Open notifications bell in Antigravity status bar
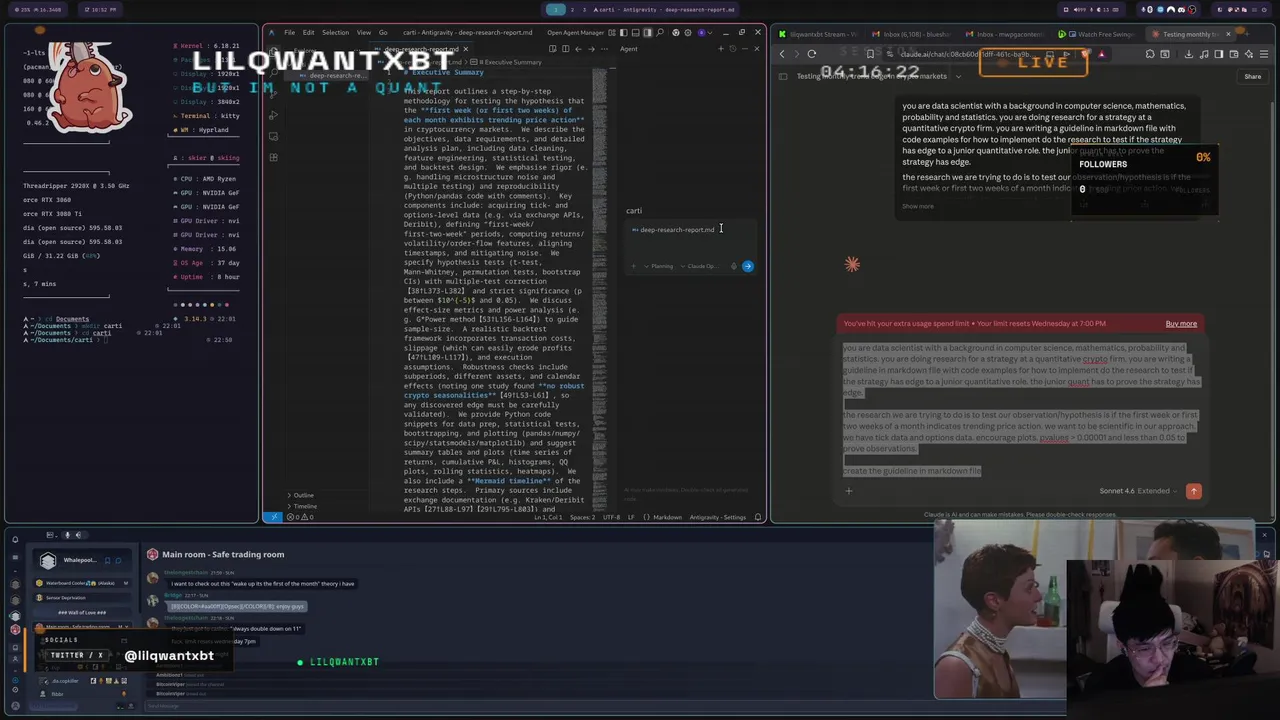Screen dimensions: 1280x720 click(x=758, y=517)
